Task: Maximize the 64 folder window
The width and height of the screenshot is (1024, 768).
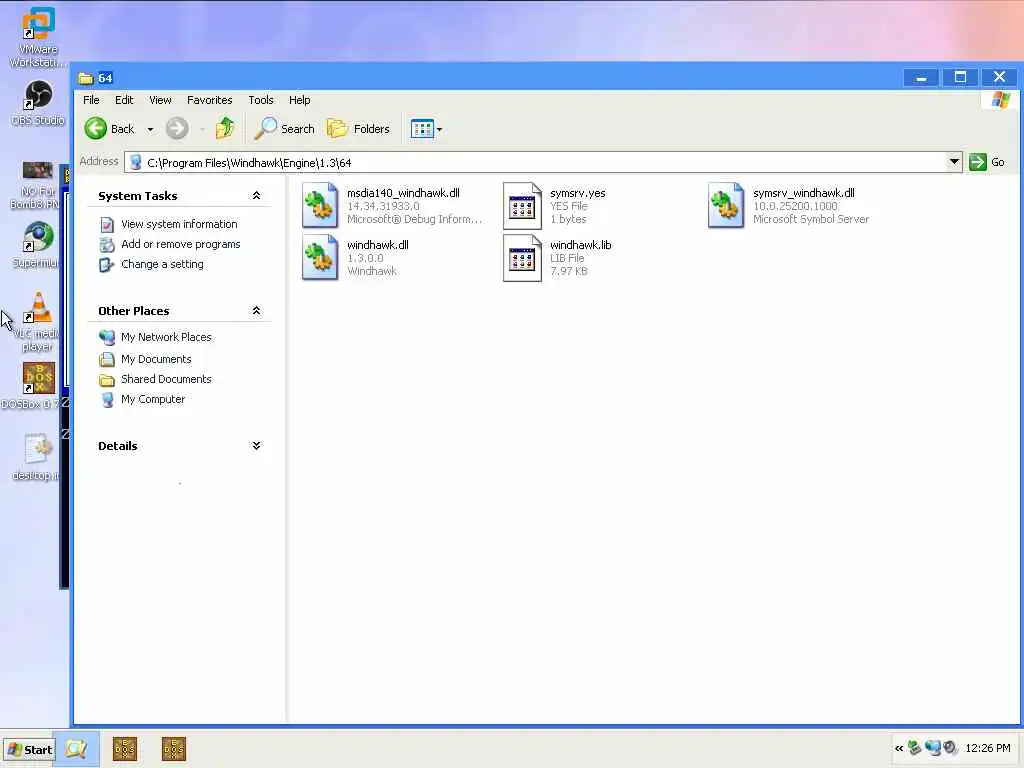Action: click(x=960, y=78)
